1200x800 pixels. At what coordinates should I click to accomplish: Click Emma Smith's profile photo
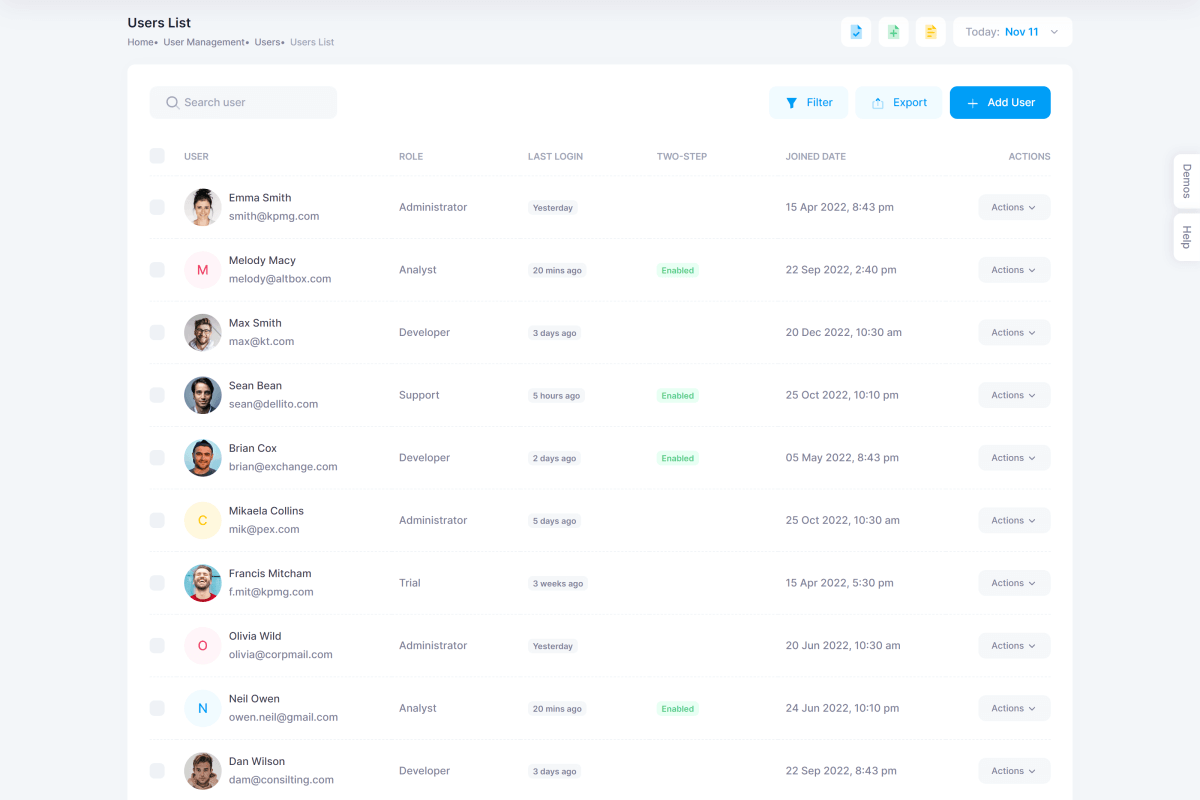pyautogui.click(x=202, y=207)
